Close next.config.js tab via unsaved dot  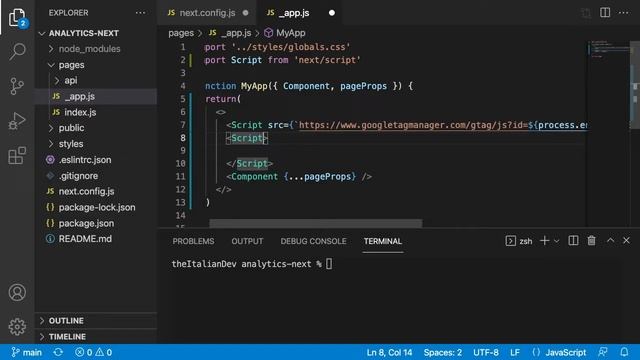tap(245, 13)
